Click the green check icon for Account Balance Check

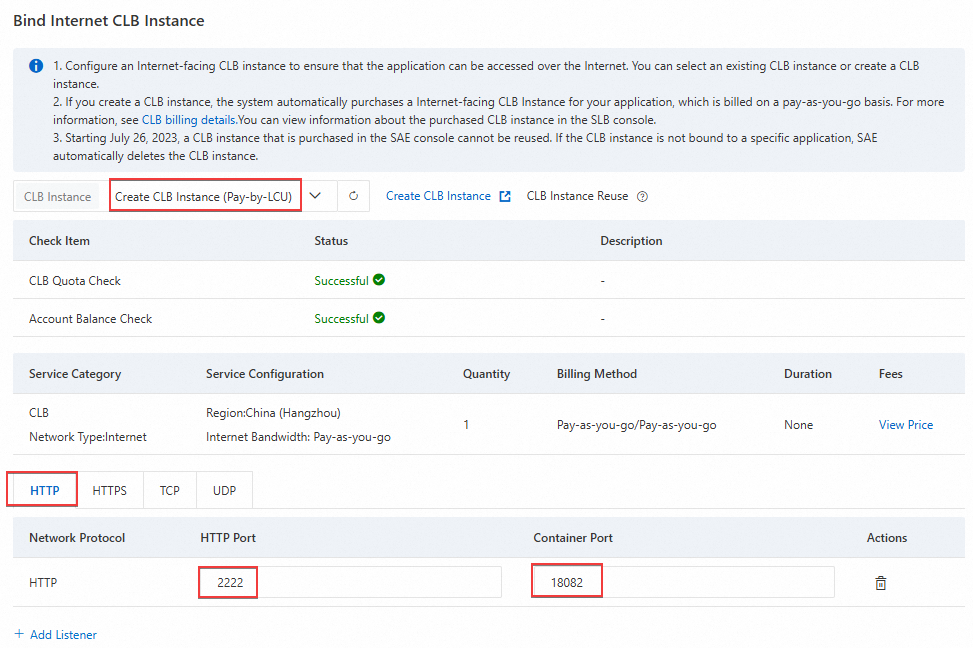pos(379,318)
